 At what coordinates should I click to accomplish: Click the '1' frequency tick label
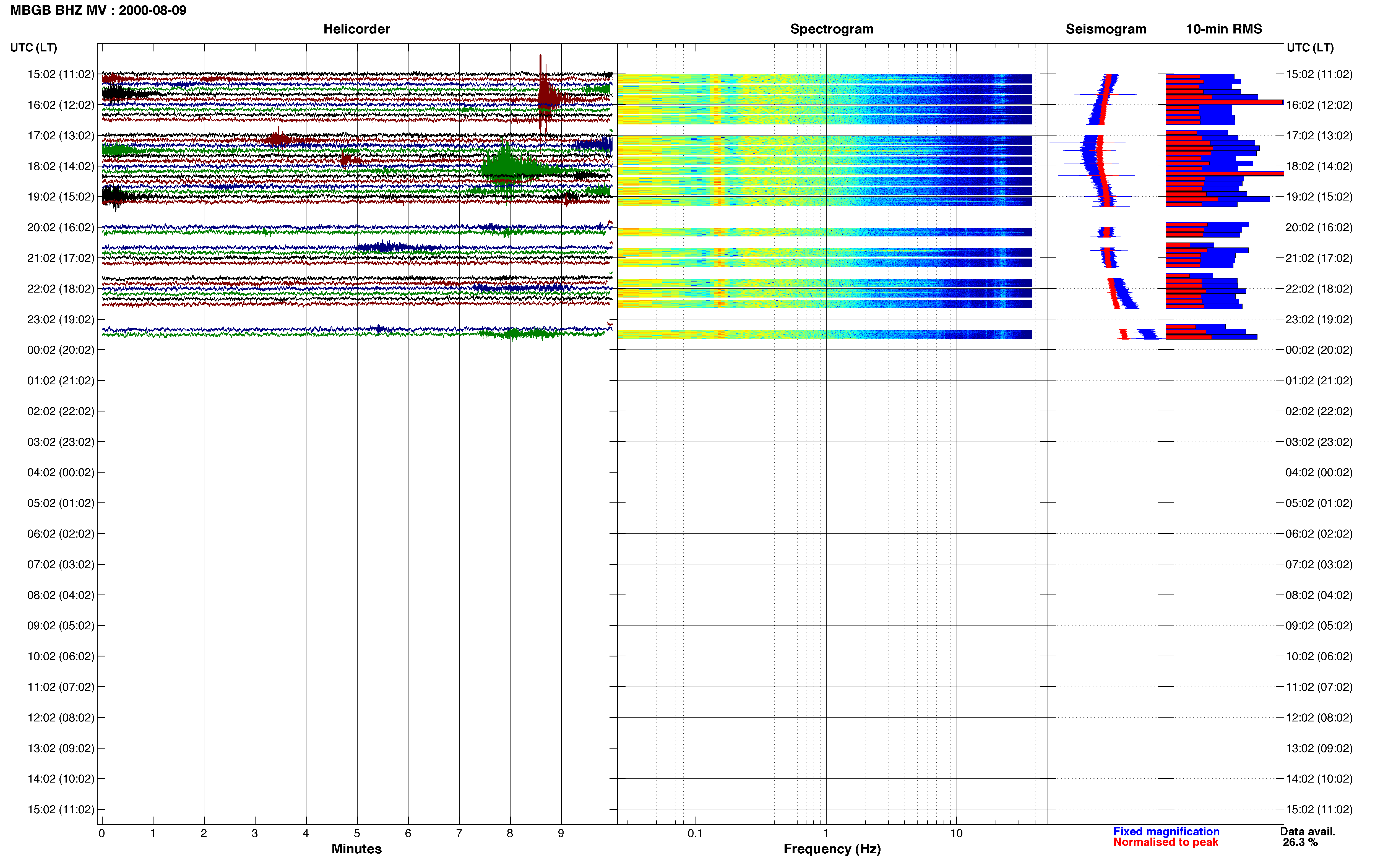826,833
